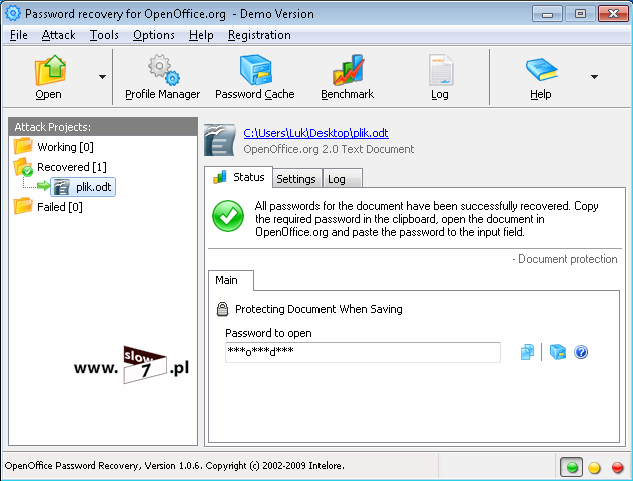Click the Help book icon

click(x=541, y=70)
